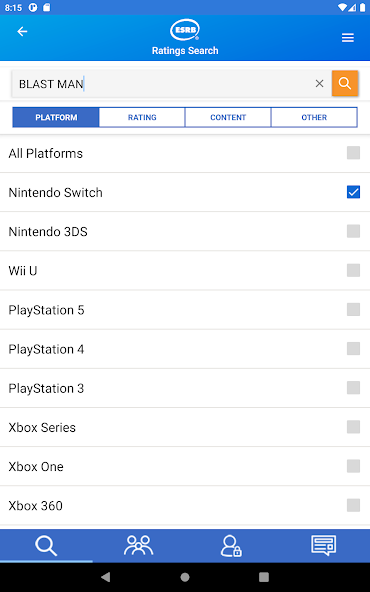Select the Wii U platform row
Image resolution: width=370 pixels, height=592 pixels.
185,270
